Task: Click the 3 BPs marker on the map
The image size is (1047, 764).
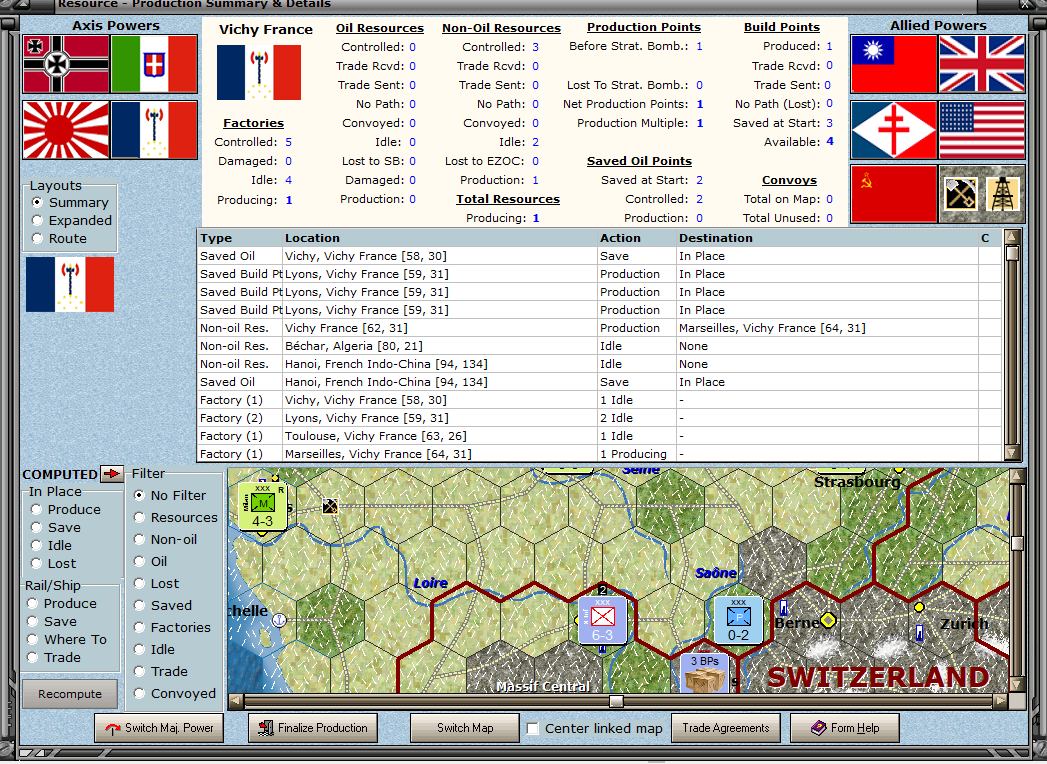Action: click(x=704, y=672)
